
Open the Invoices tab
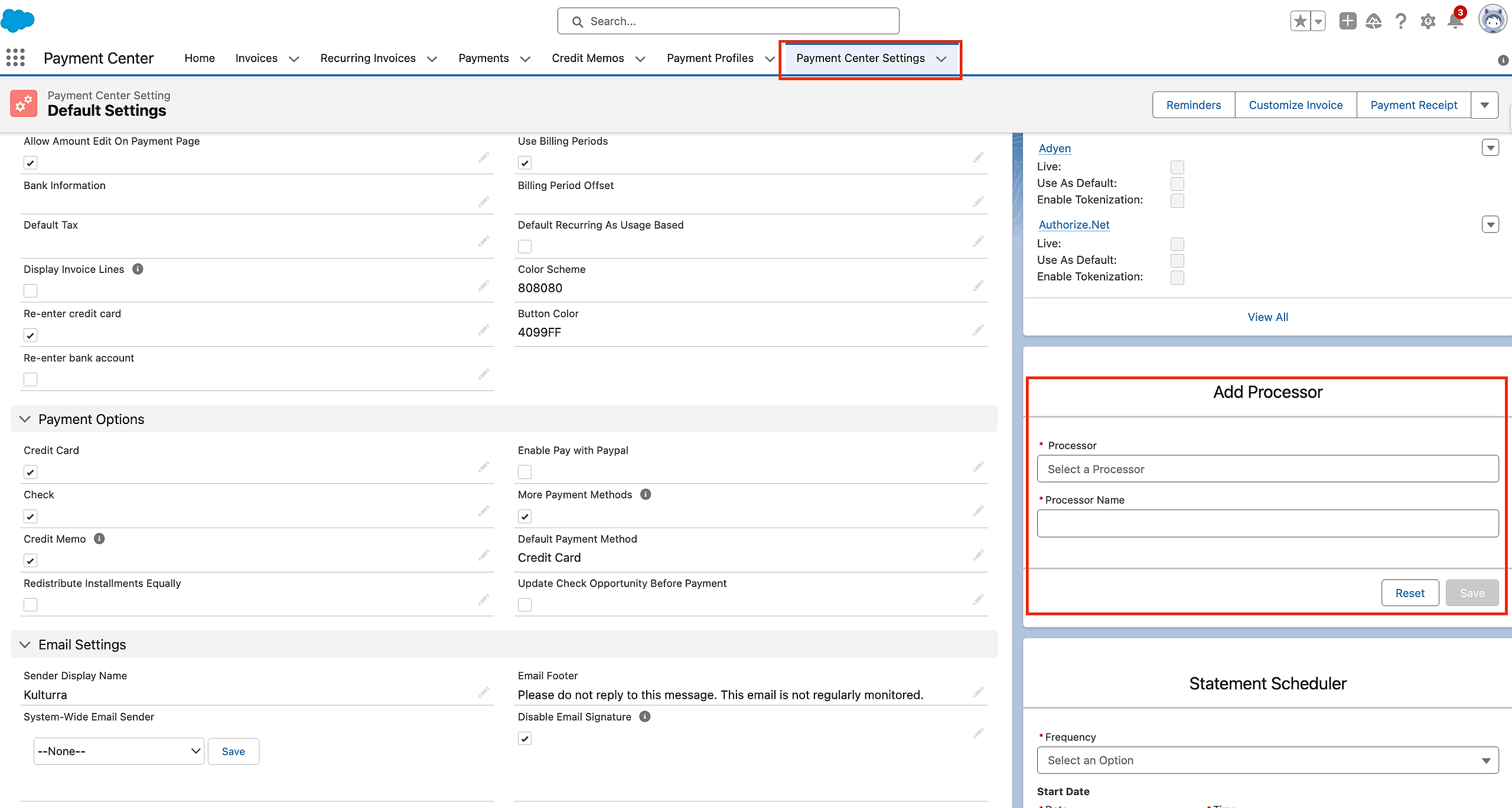[256, 58]
